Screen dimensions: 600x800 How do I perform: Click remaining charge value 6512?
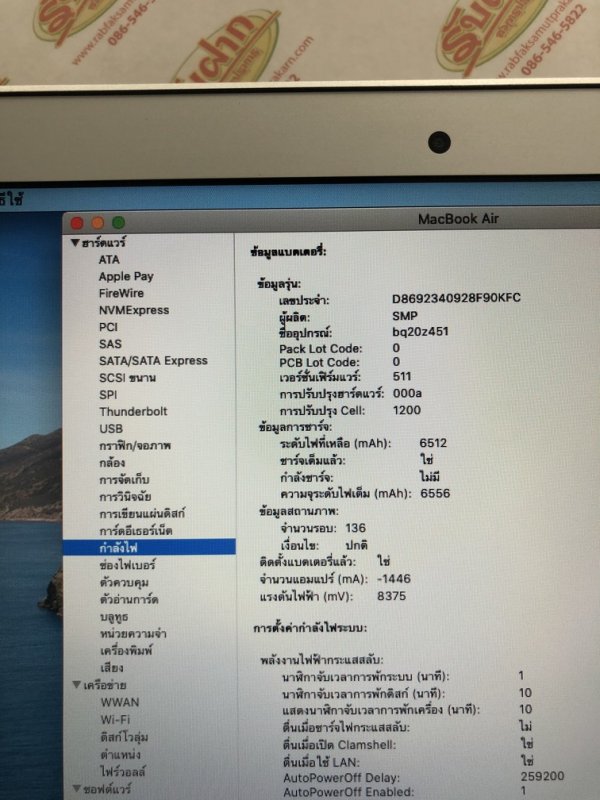pyautogui.click(x=433, y=443)
